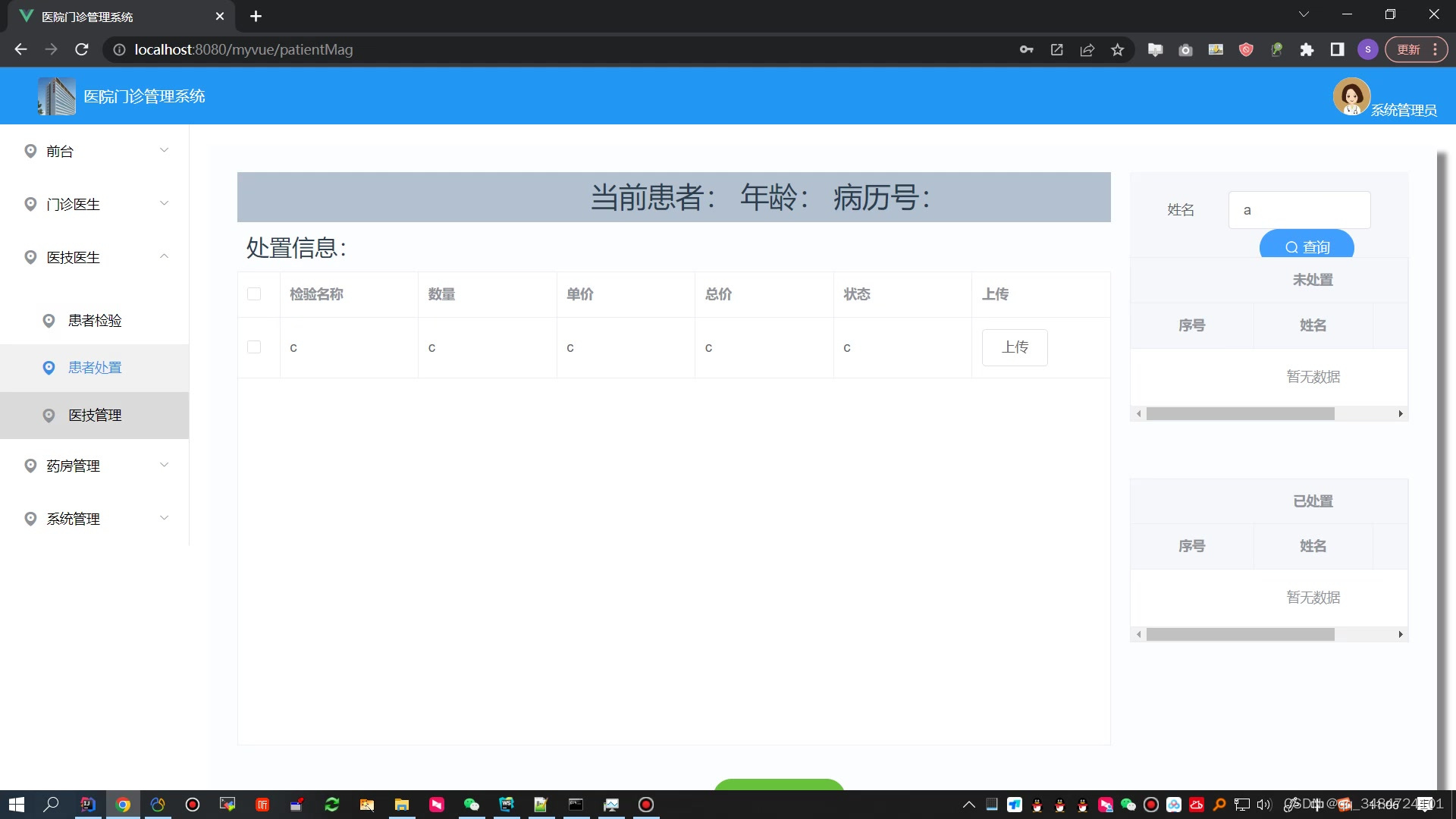Click the 上传 button in table row
Viewport: 1456px width, 819px height.
point(1014,347)
